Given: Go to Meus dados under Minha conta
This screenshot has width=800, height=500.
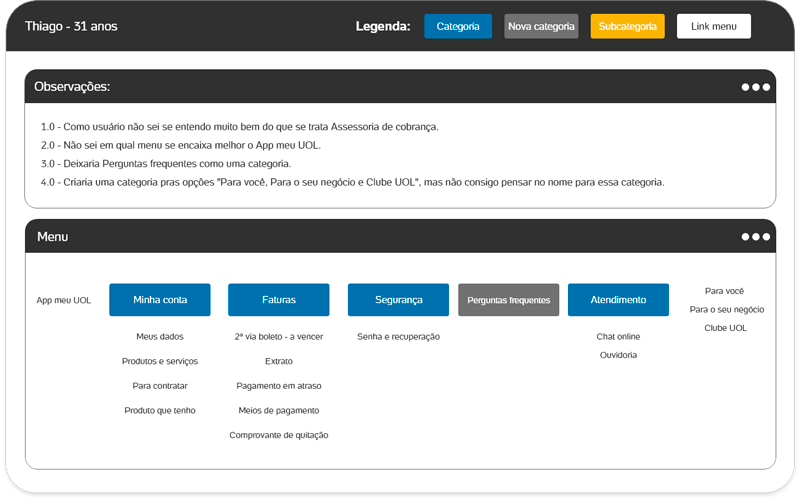Looking at the screenshot, I should click(x=160, y=337).
